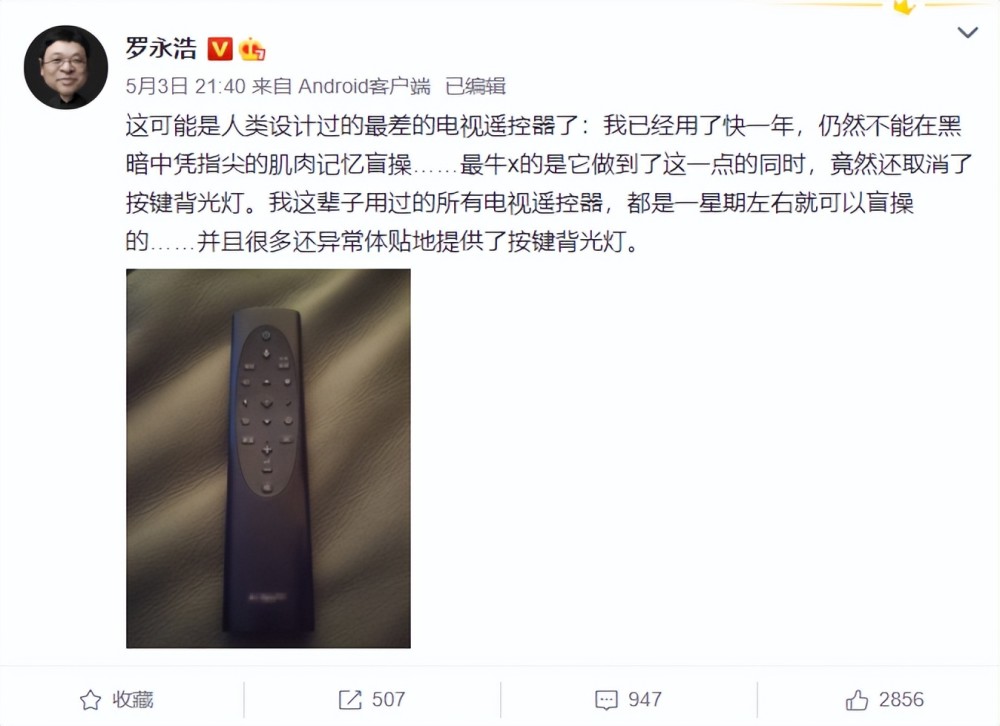The image size is (1000, 726).
Task: Click the post text line starting 按键背光灯
Action: point(520,203)
